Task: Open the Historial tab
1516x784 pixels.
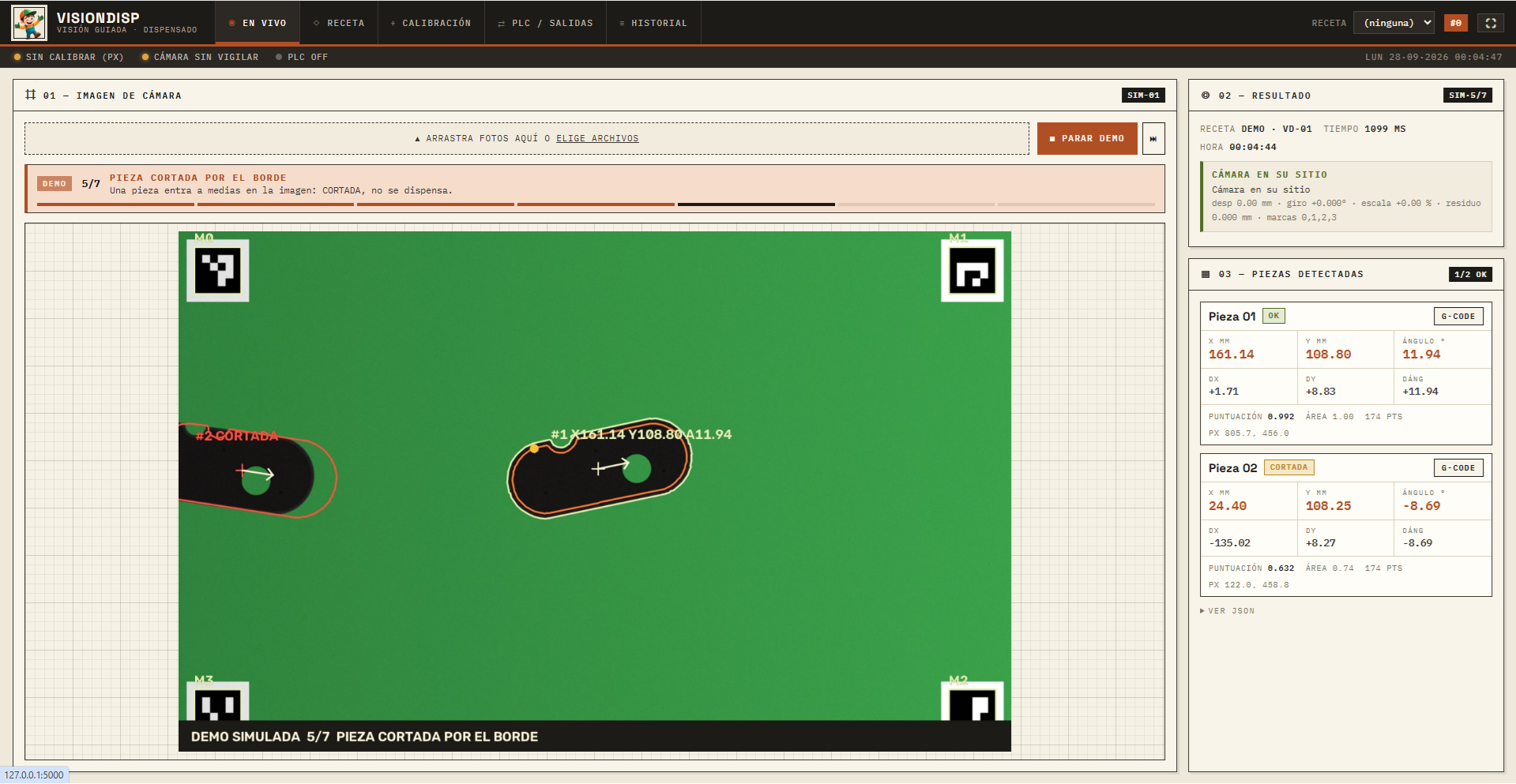Action: pos(653,23)
